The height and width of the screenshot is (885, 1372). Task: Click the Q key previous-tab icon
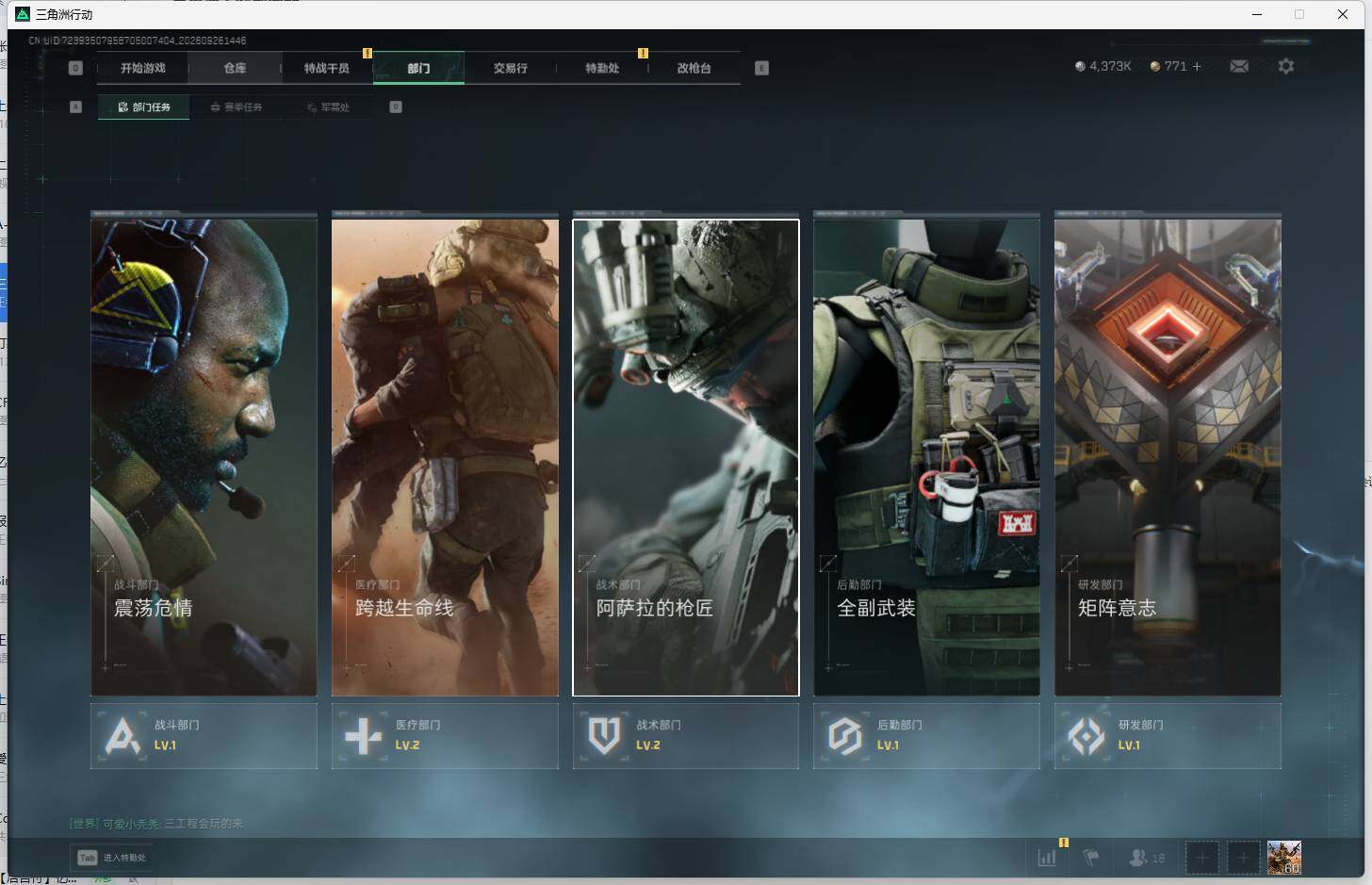coord(75,68)
